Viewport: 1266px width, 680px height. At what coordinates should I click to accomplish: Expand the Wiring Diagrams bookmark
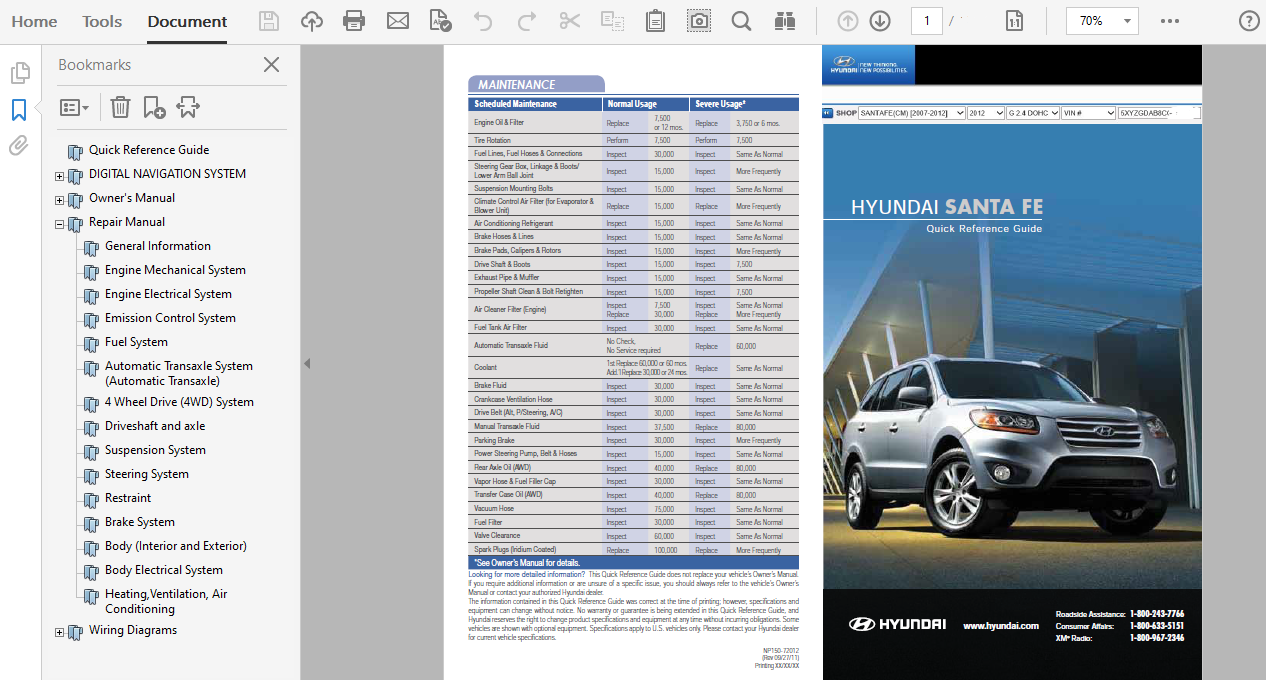[59, 632]
